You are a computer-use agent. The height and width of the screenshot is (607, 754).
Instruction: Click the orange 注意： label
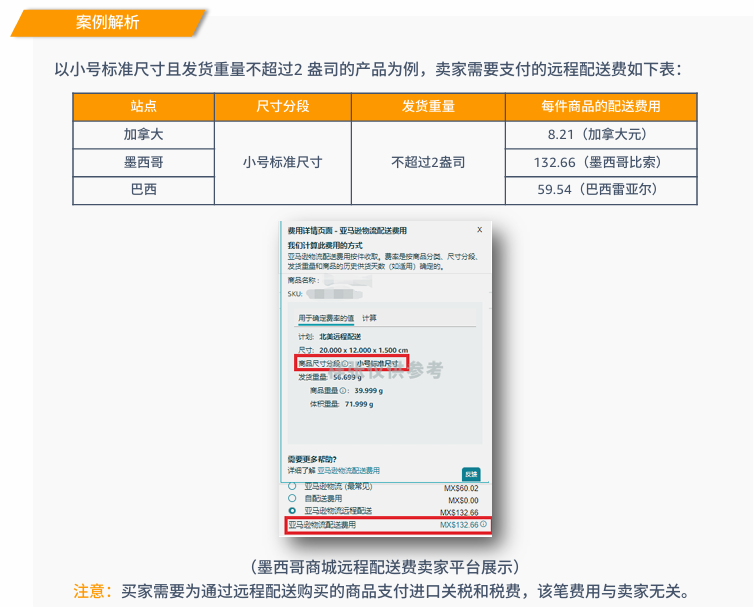pyautogui.click(x=93, y=591)
